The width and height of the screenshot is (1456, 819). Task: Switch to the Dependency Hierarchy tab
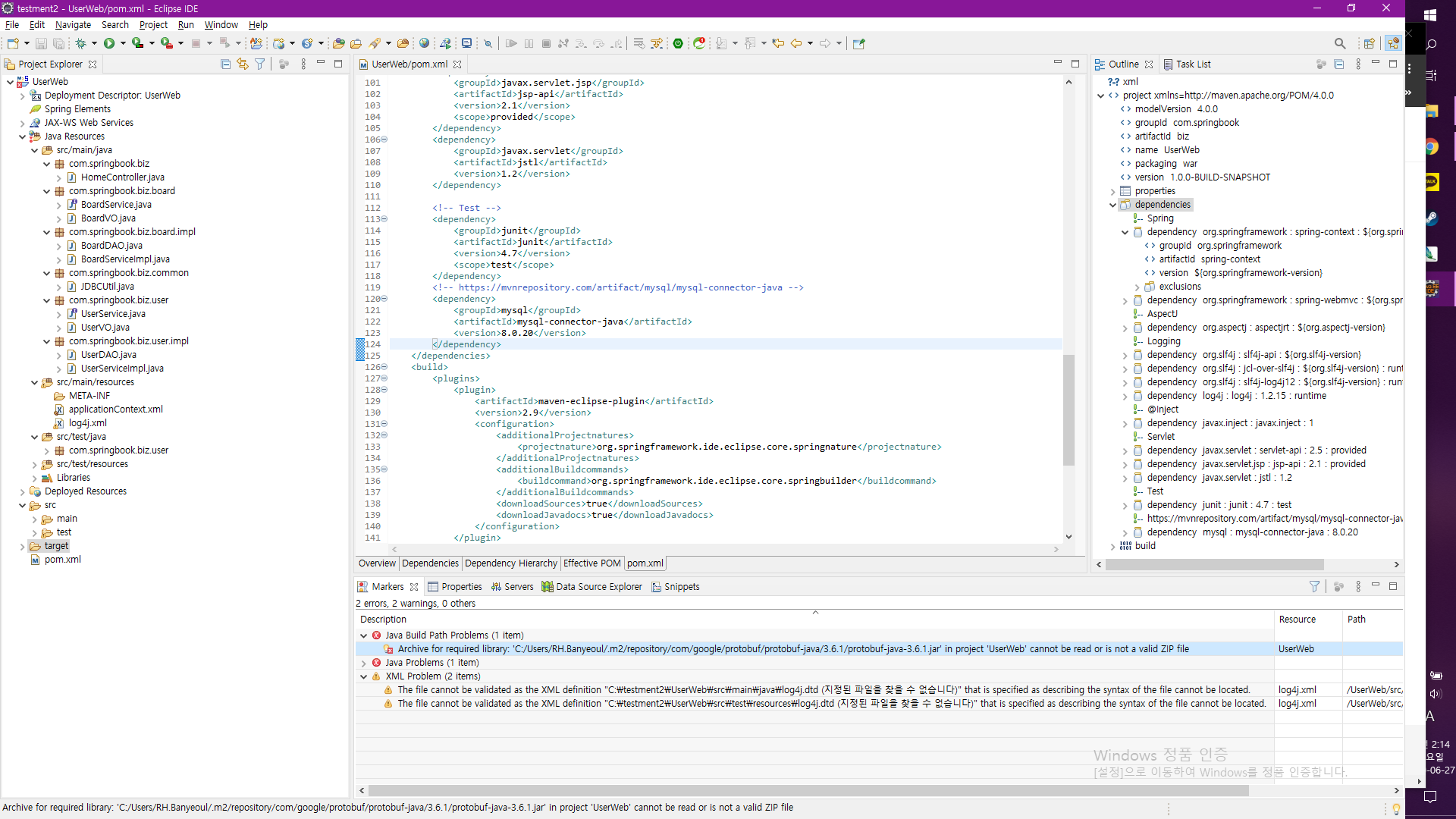(x=510, y=563)
